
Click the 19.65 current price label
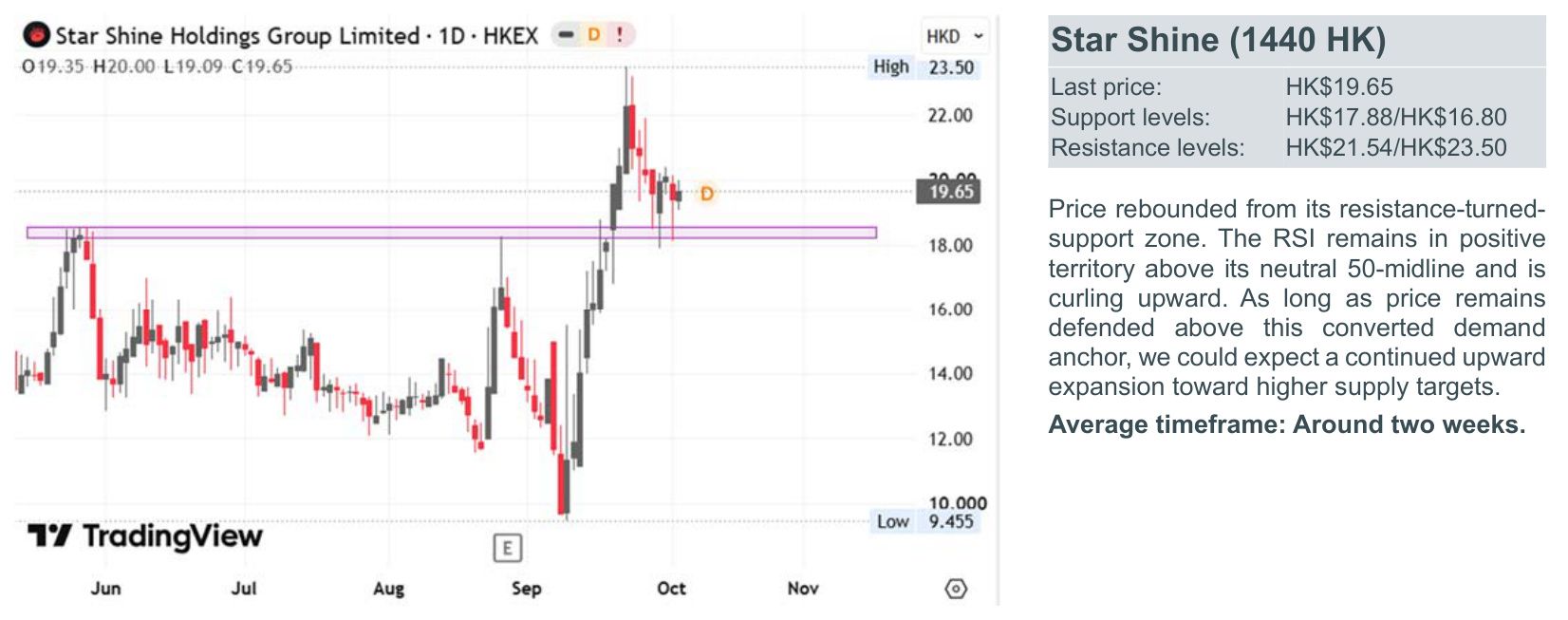(x=949, y=192)
